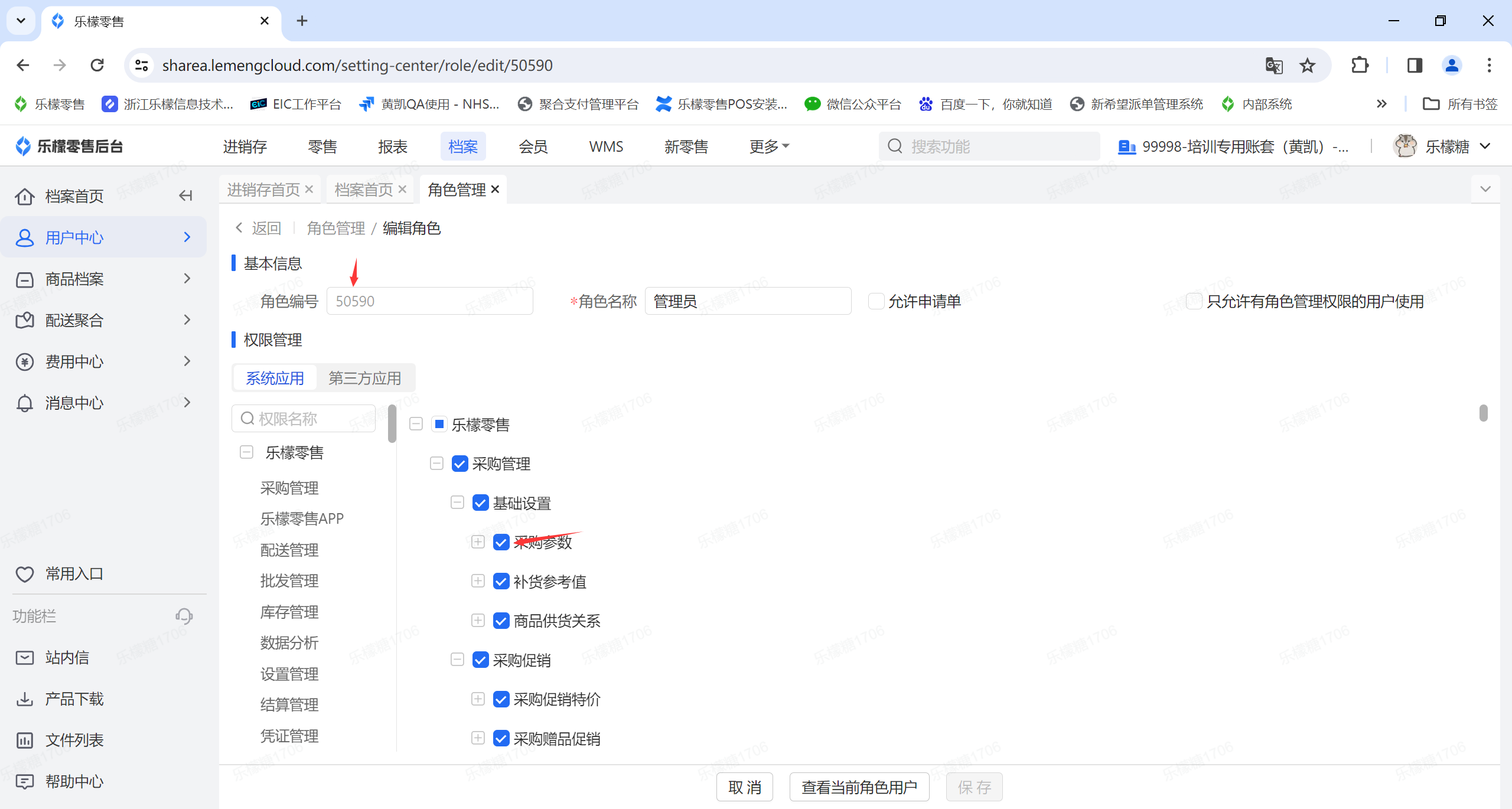1512x809 pixels.
Task: Click 查看当前角色用户 button
Action: 859,787
